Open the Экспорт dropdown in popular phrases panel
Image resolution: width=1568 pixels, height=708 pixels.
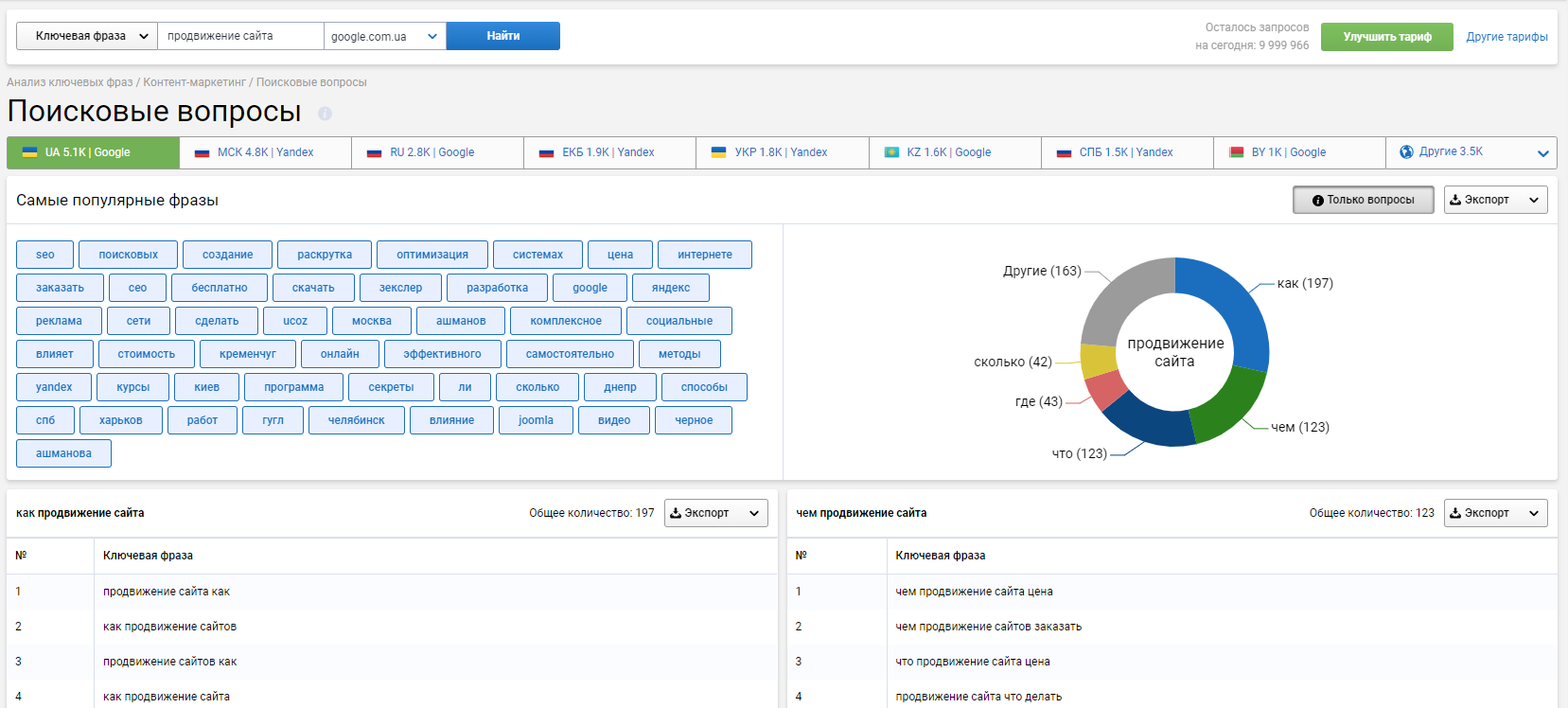1496,200
